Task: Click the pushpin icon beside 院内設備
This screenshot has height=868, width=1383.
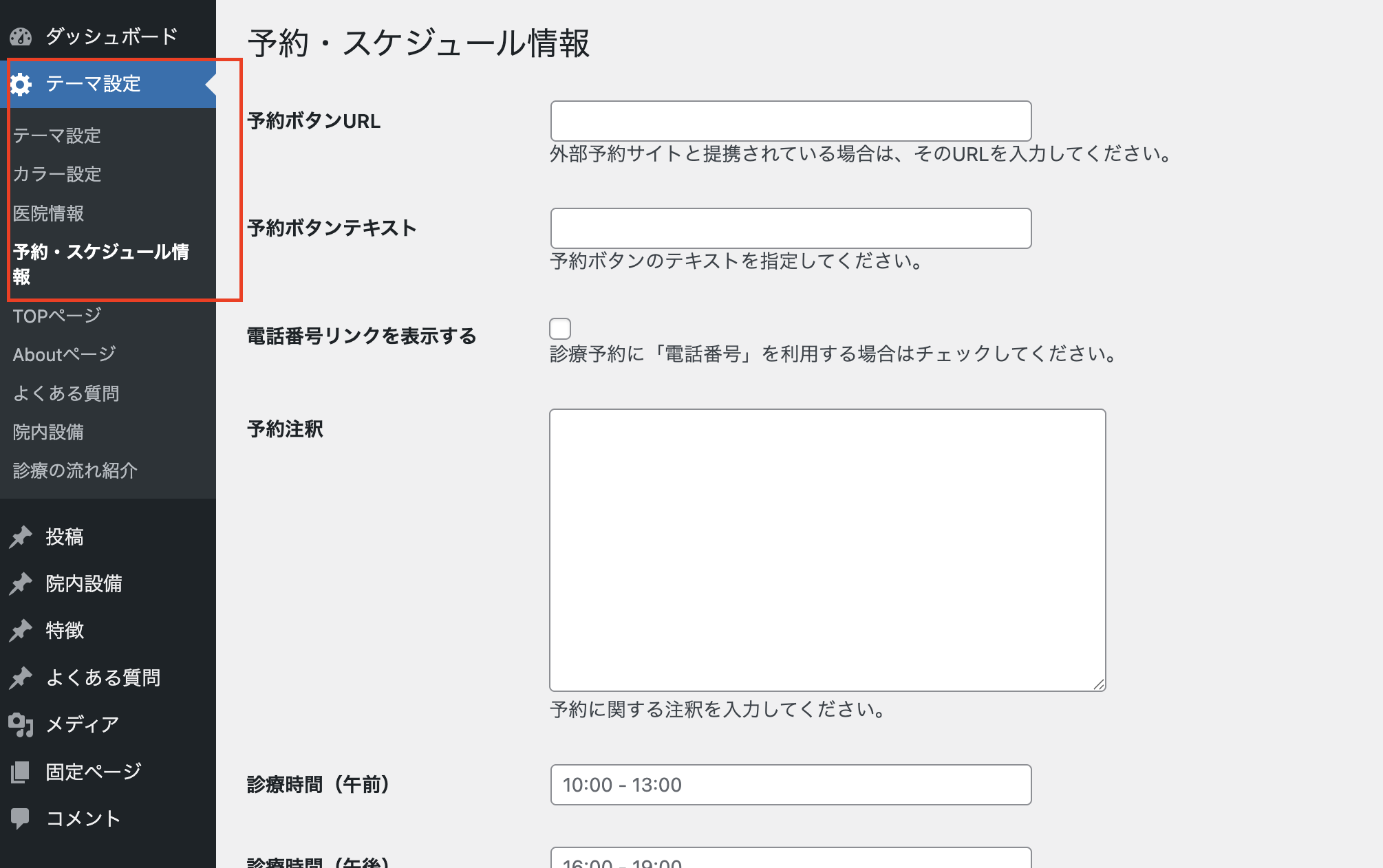Action: pos(21,583)
